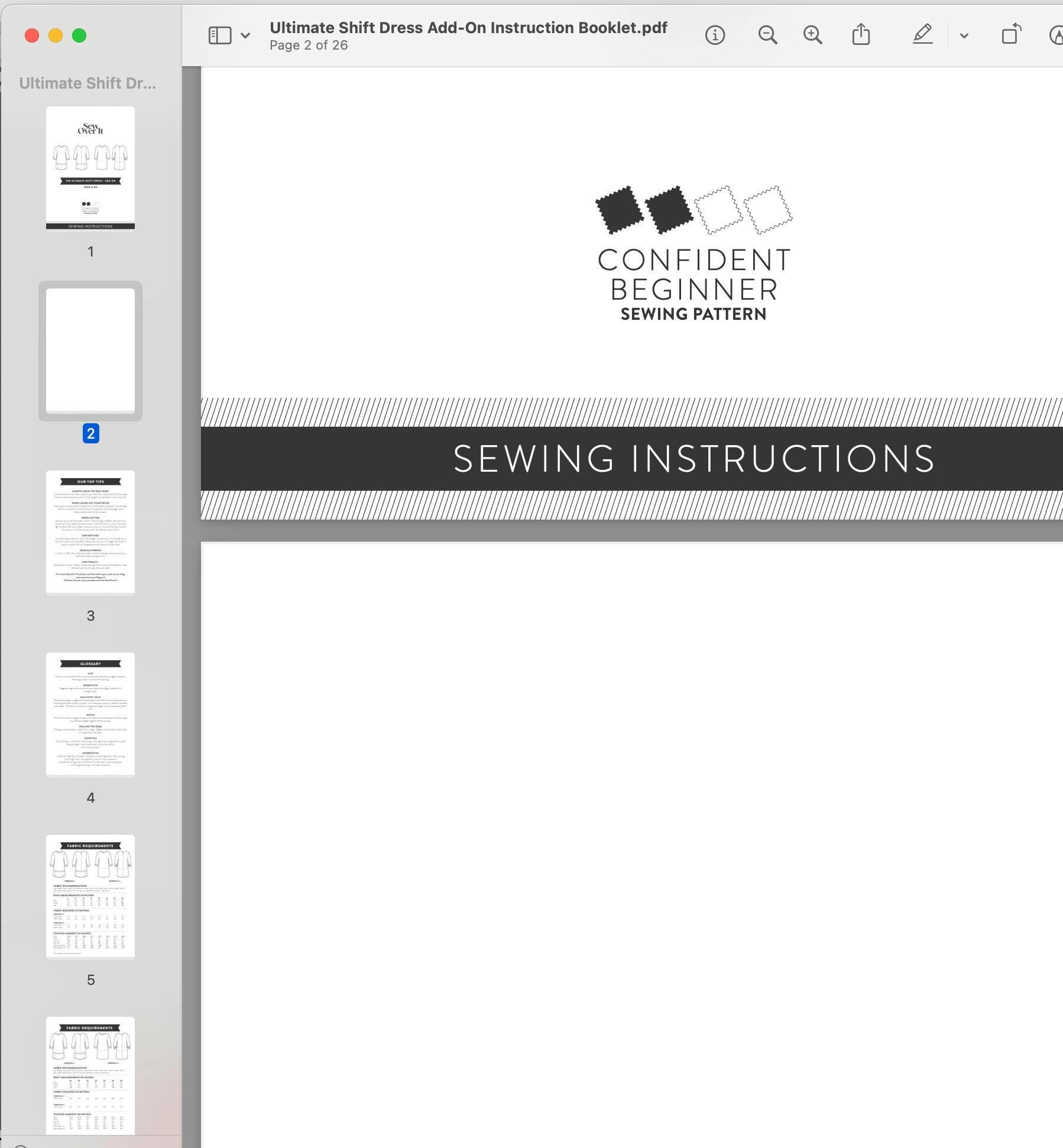
Task: Rotate the page with Rotate icon
Action: pyautogui.click(x=1011, y=35)
